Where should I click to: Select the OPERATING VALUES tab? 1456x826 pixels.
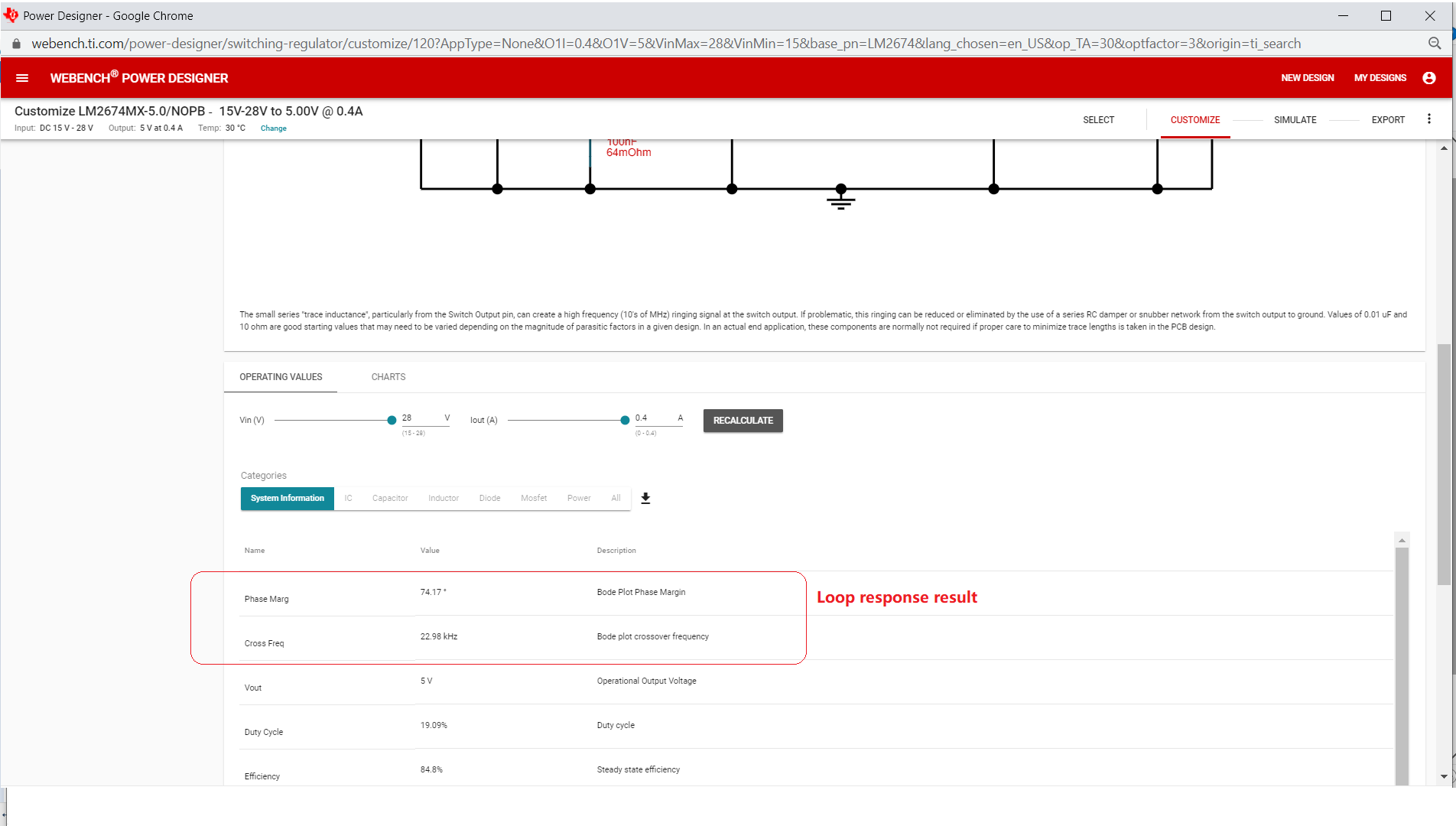[x=281, y=377]
